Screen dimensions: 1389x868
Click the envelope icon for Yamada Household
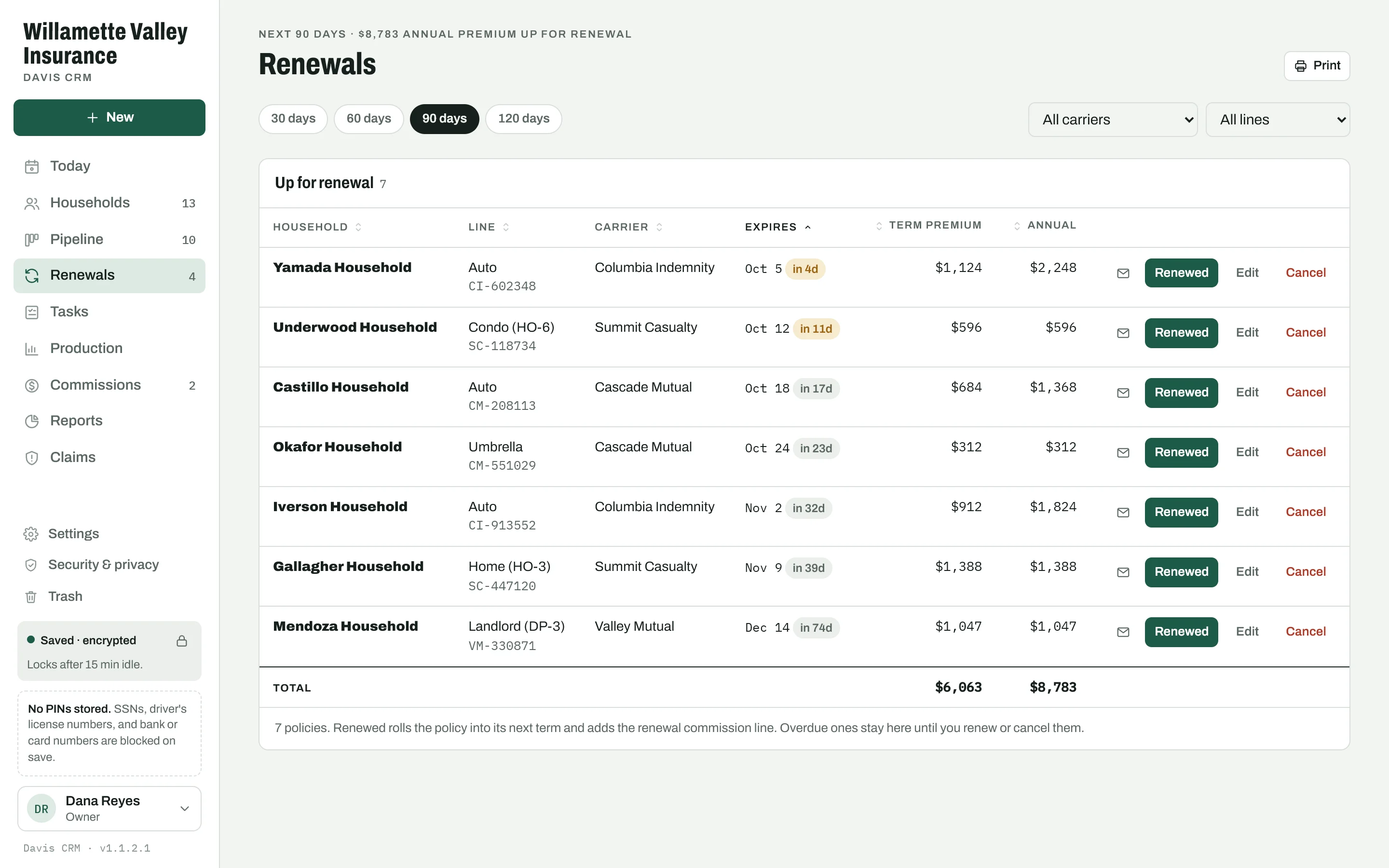coord(1123,273)
